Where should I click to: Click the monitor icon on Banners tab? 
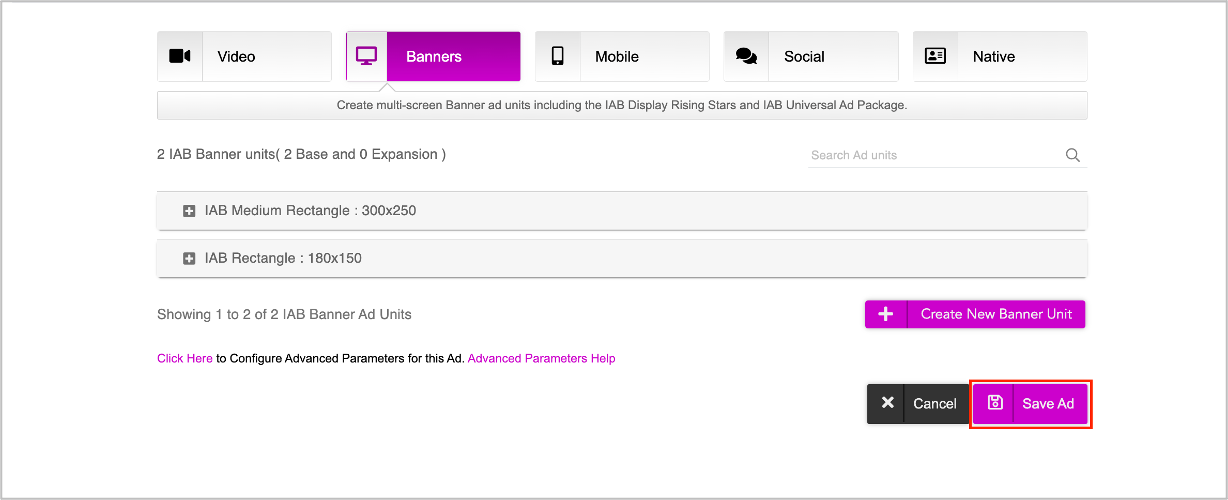pos(367,56)
